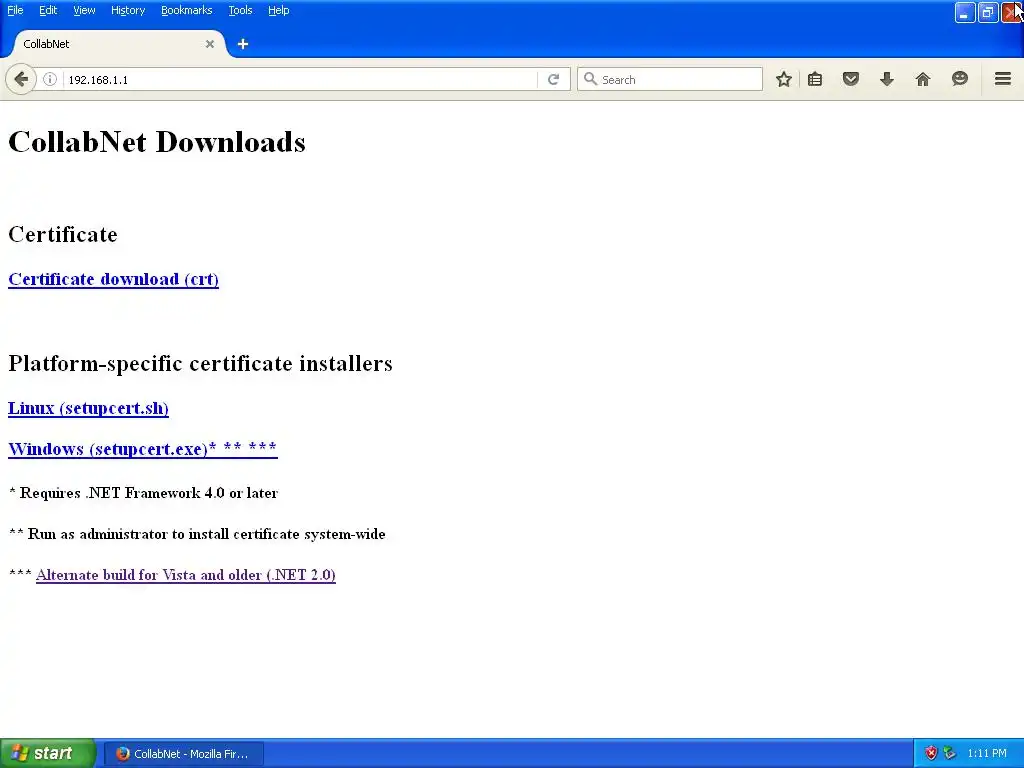Open the File menu
Screen dimensions: 1024x768
tap(15, 10)
